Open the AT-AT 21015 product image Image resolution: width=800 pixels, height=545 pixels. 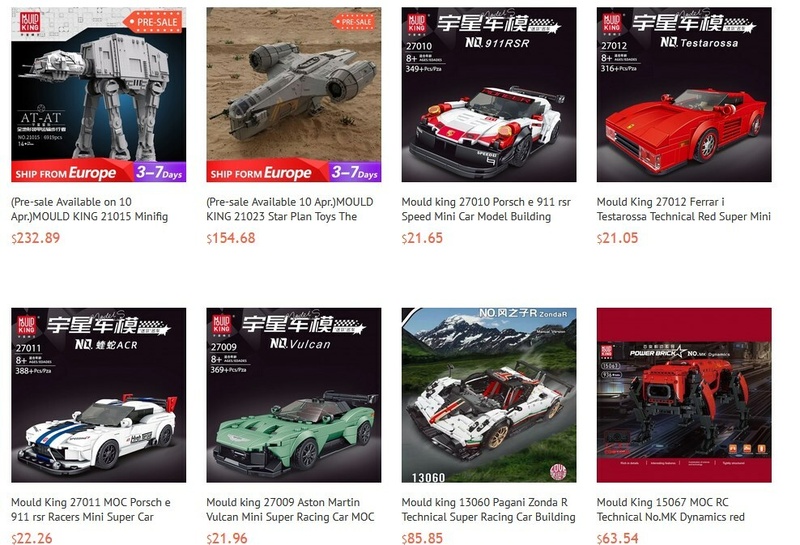tap(98, 94)
